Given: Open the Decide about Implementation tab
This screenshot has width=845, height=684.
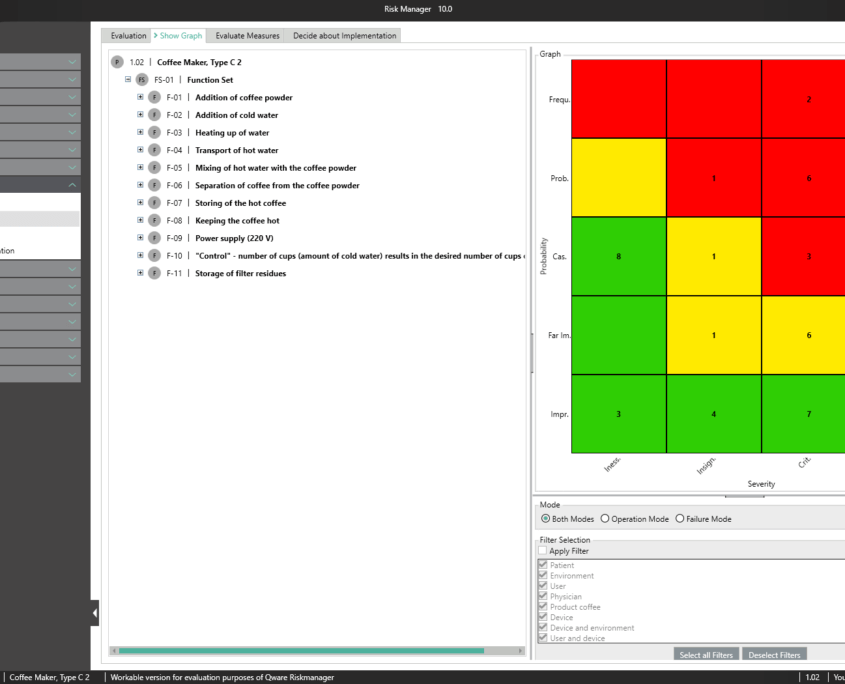Looking at the screenshot, I should pos(344,36).
